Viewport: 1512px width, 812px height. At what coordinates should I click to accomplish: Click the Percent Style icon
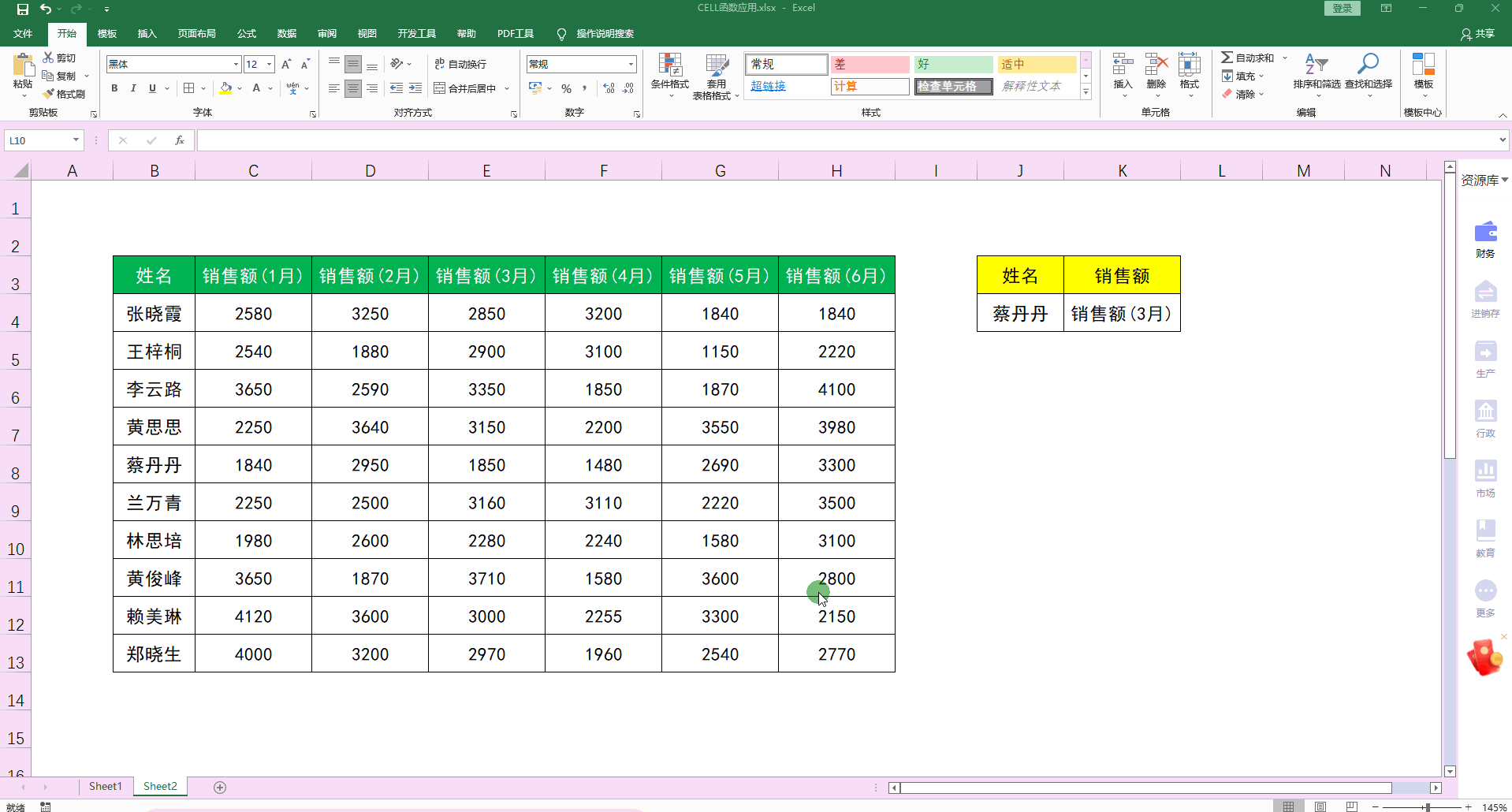click(x=566, y=88)
